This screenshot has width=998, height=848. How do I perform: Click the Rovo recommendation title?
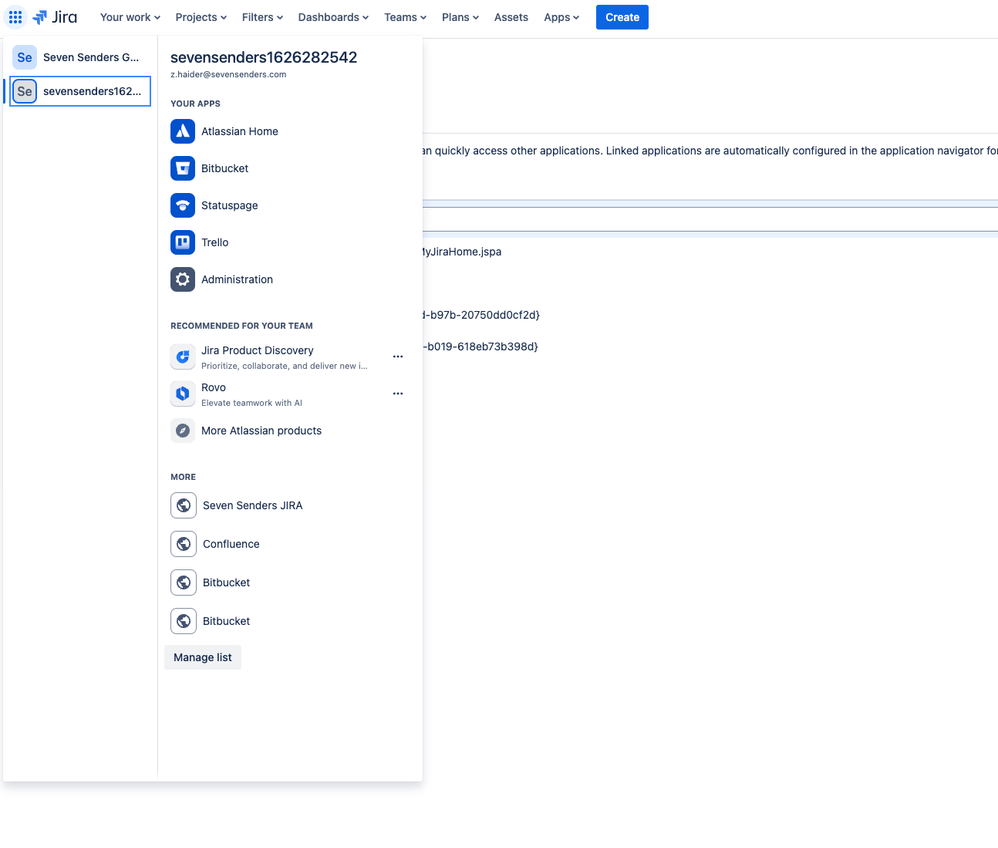(213, 387)
